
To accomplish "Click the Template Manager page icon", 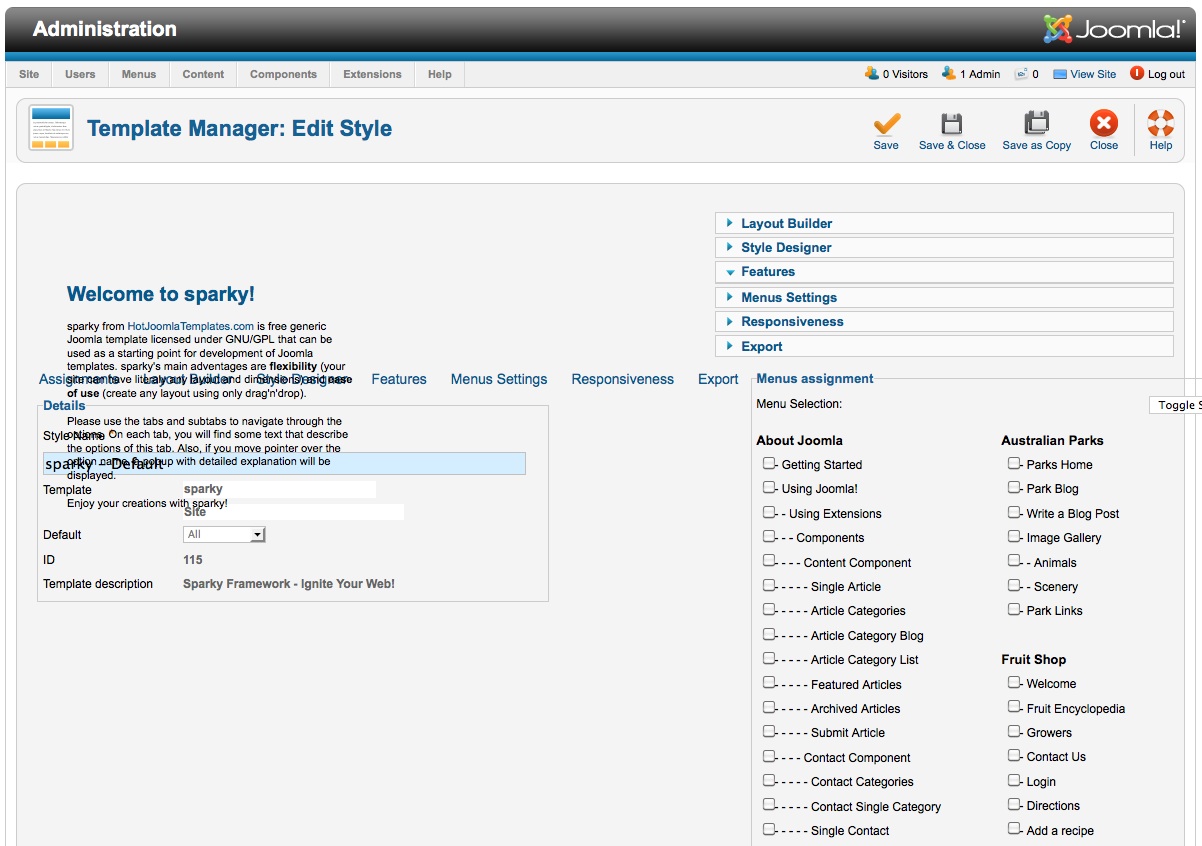I will (51, 128).
